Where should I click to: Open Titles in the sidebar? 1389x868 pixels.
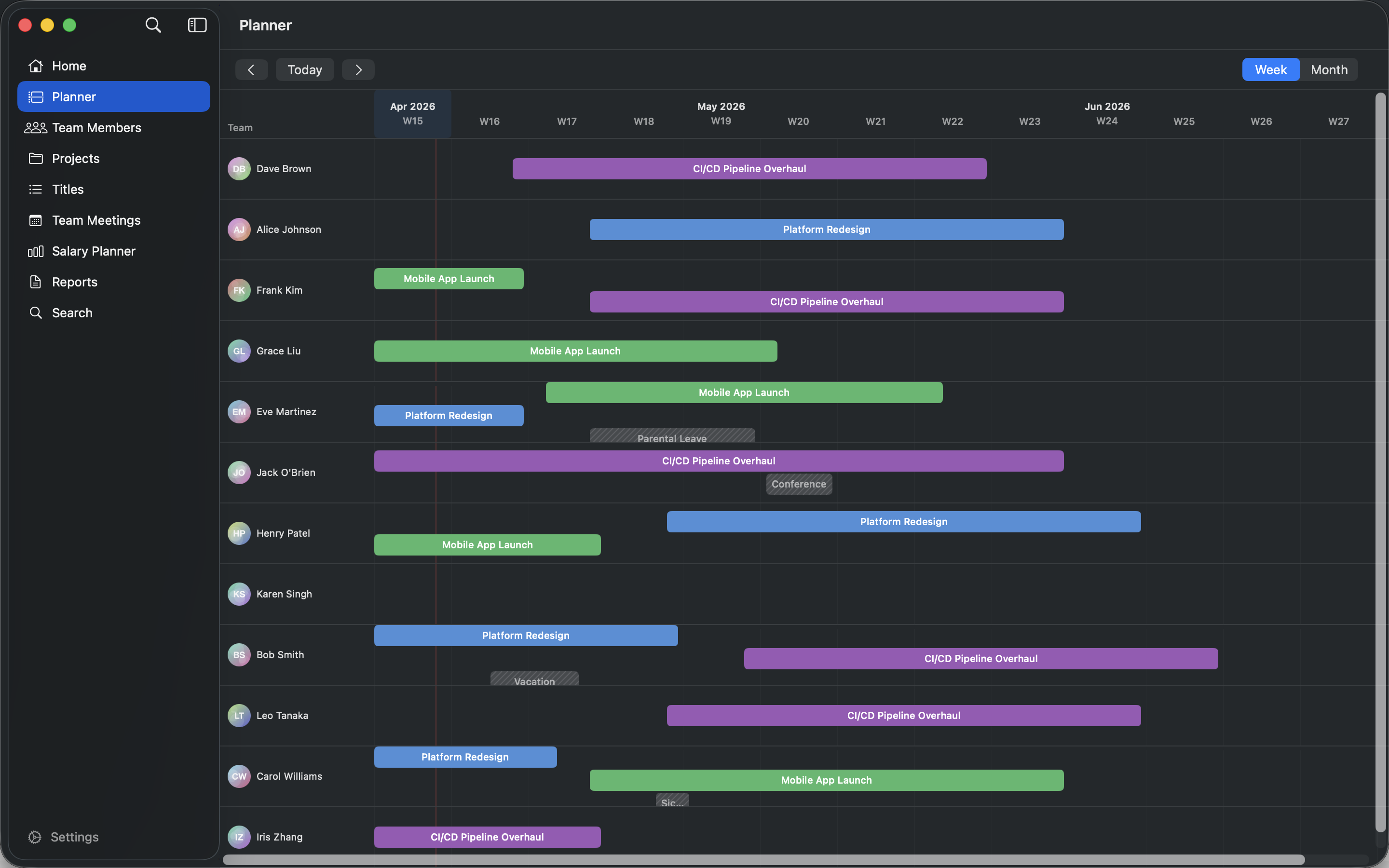click(x=114, y=190)
